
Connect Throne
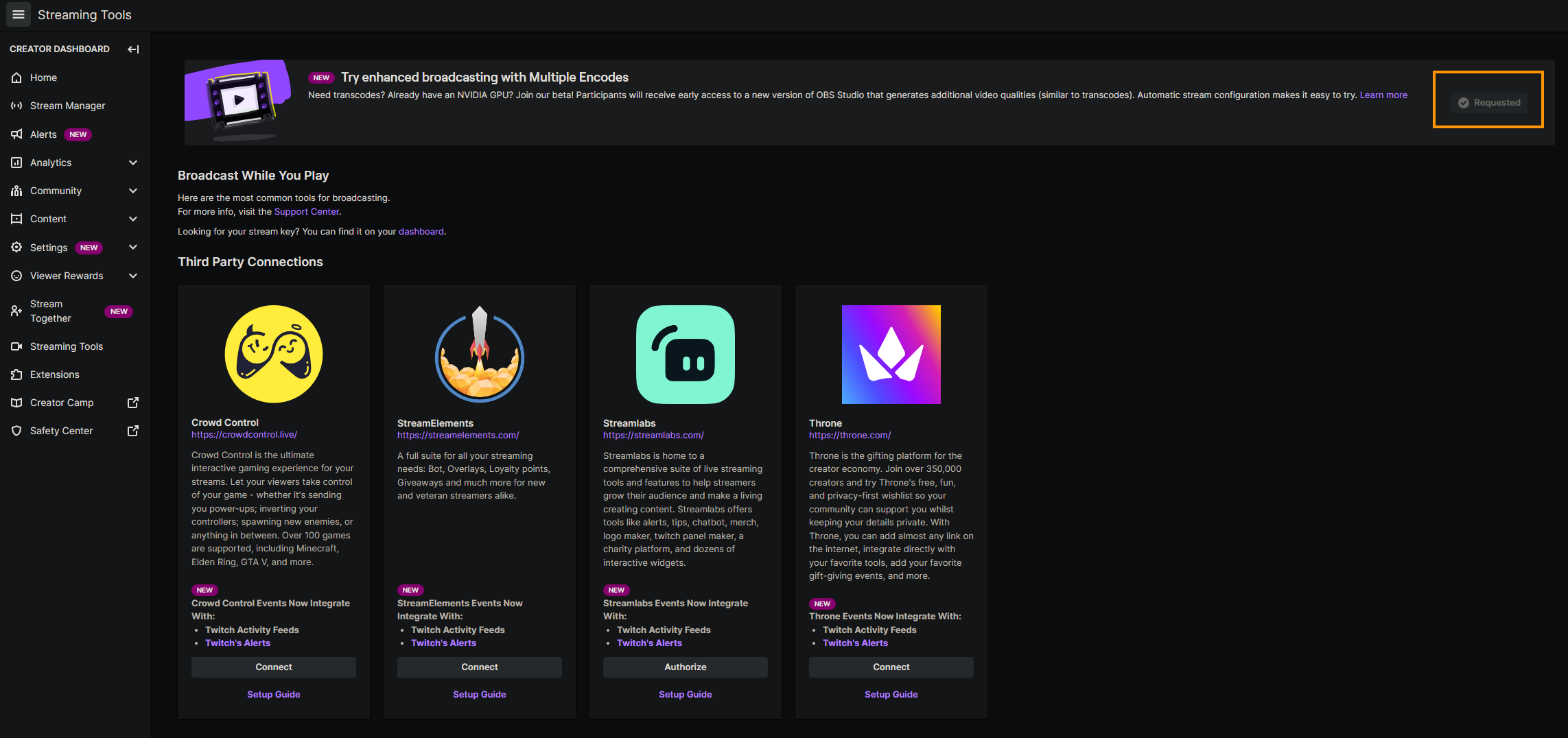pyautogui.click(x=891, y=667)
